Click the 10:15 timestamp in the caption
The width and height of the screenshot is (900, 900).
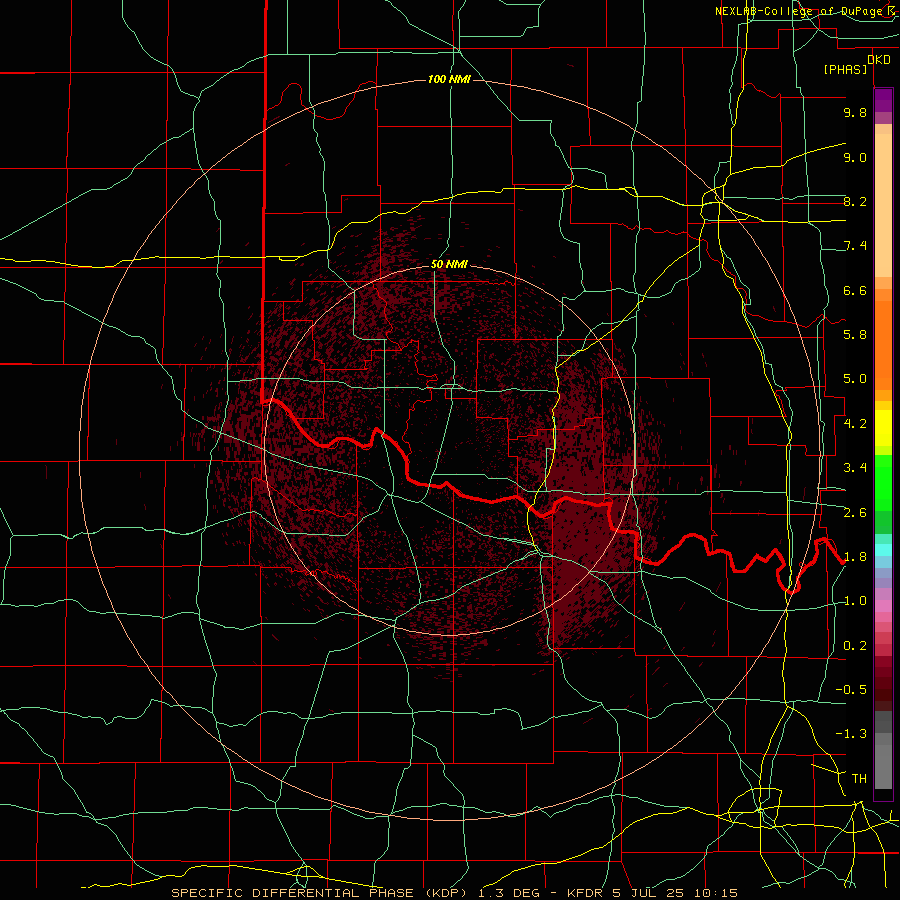715,893
